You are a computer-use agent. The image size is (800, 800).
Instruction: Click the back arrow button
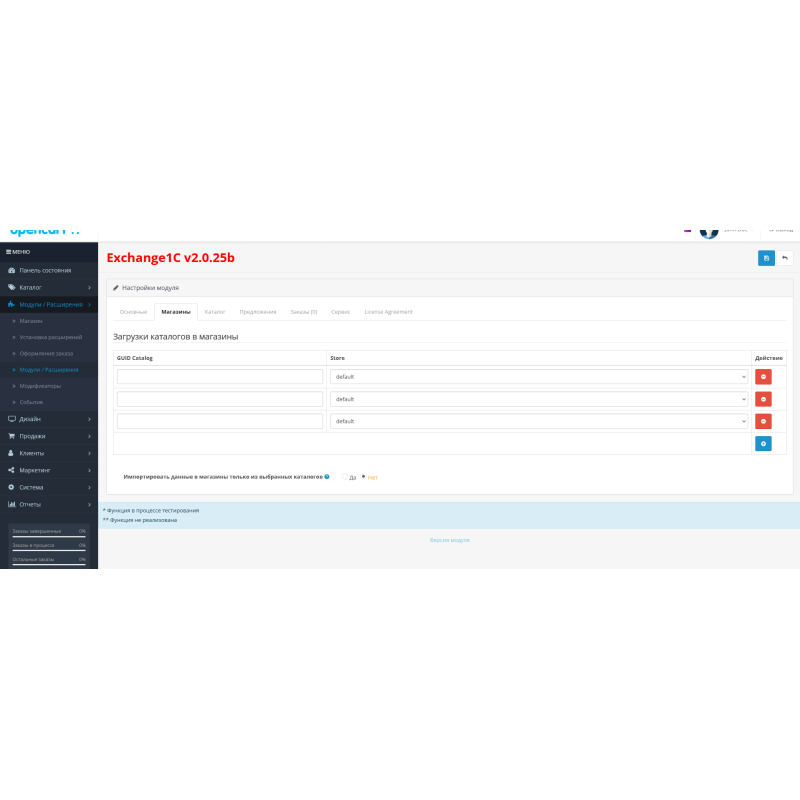point(785,258)
